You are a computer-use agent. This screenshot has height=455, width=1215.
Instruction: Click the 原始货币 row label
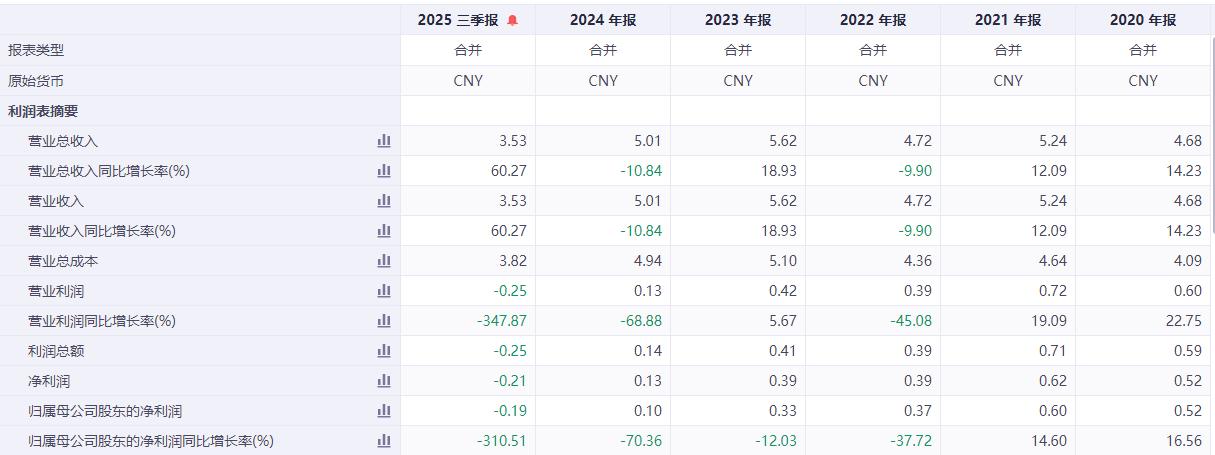pos(36,81)
